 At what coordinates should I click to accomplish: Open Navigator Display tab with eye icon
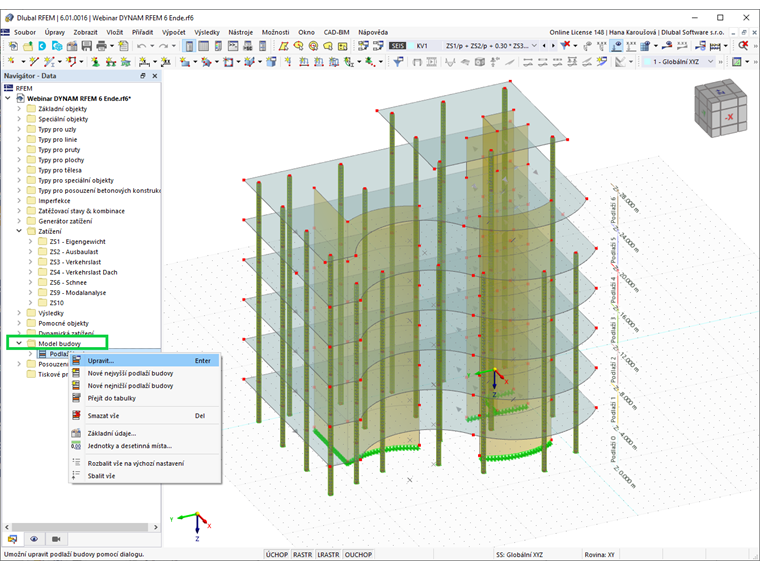[x=34, y=539]
